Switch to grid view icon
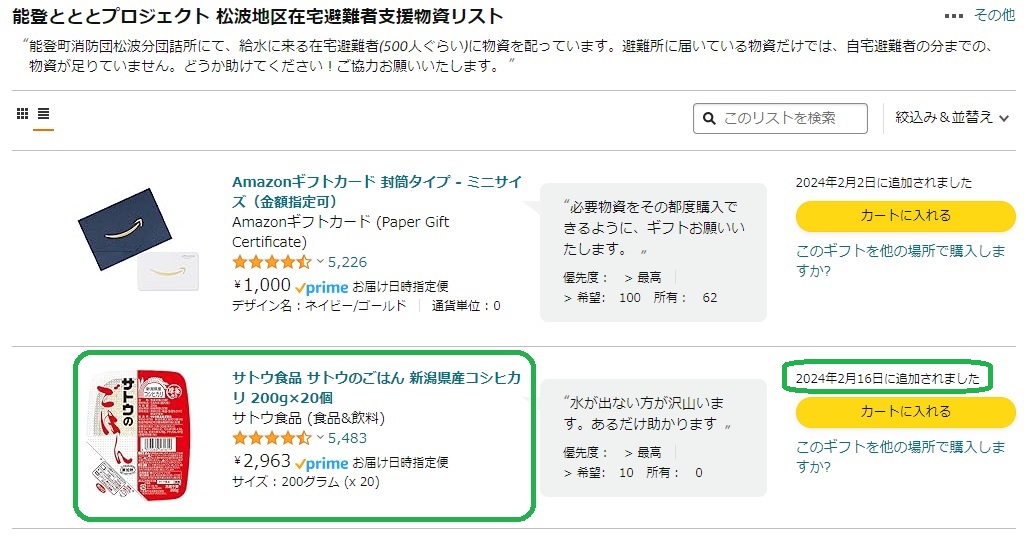 tap(22, 114)
